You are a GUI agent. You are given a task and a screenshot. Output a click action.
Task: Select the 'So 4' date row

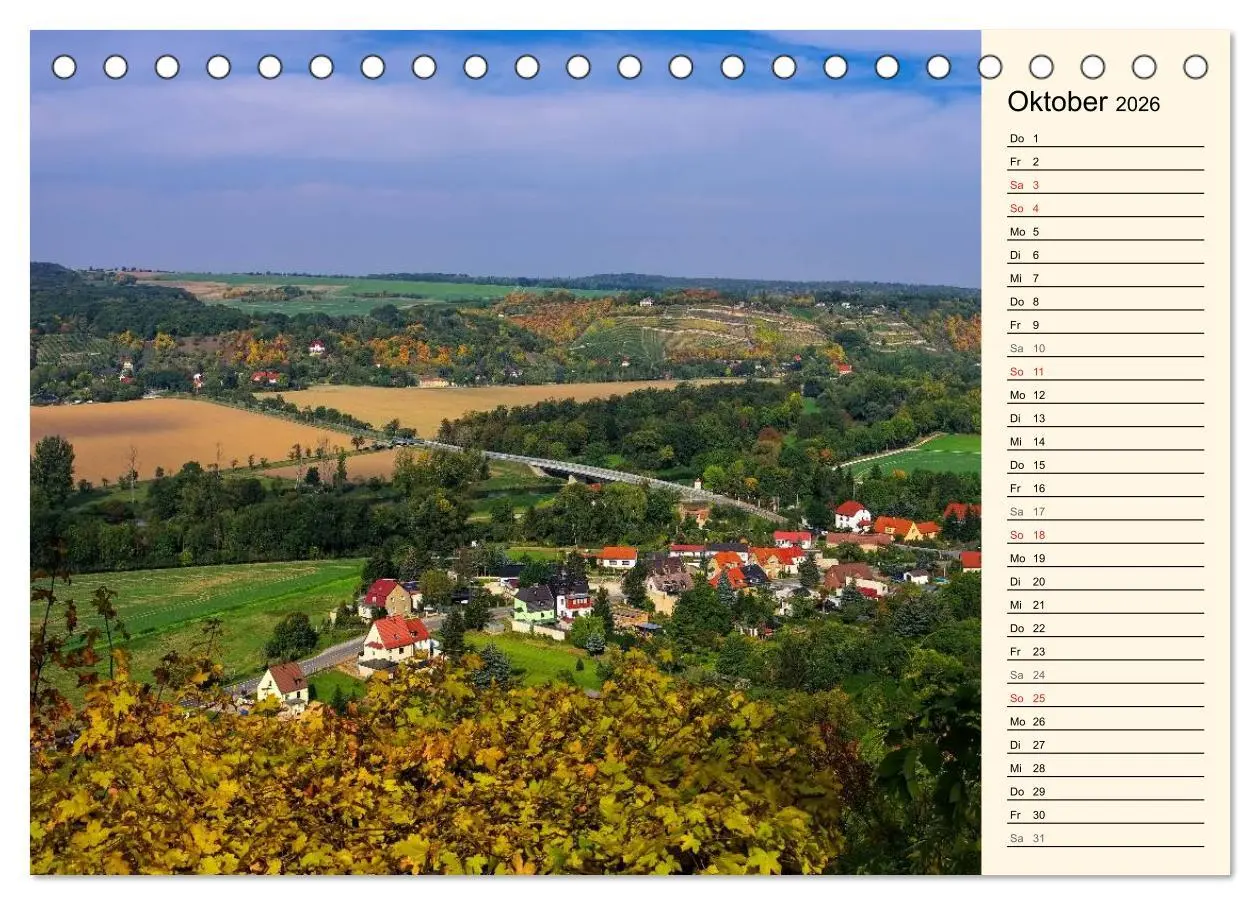click(x=1105, y=208)
